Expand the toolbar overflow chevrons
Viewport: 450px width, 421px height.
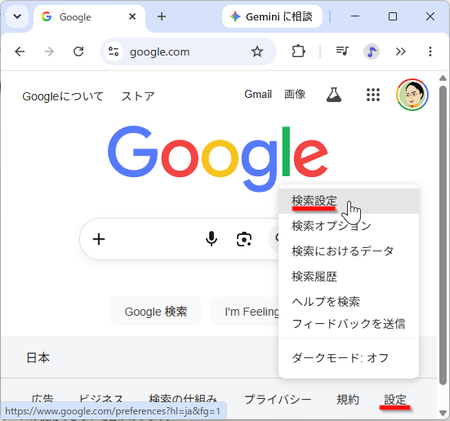pos(400,51)
